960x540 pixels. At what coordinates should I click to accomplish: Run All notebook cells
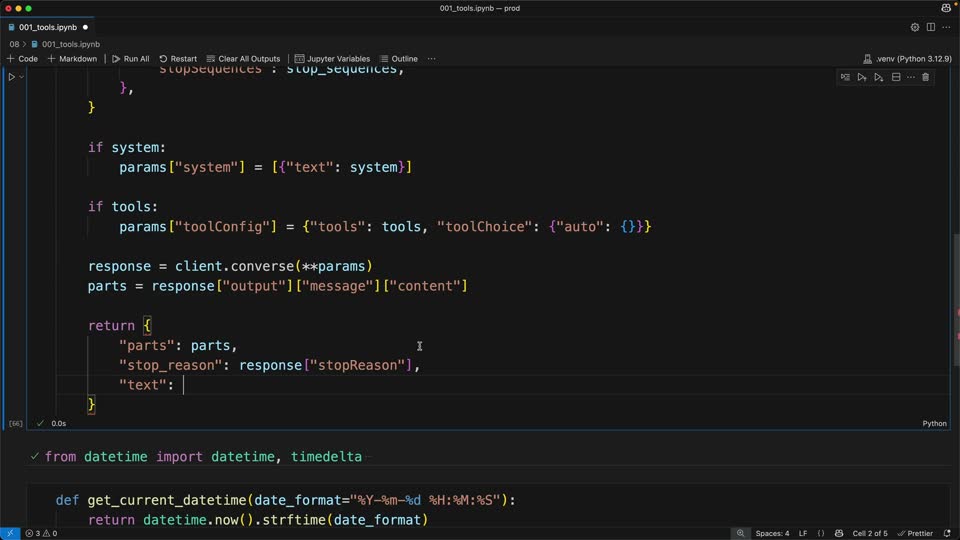130,59
